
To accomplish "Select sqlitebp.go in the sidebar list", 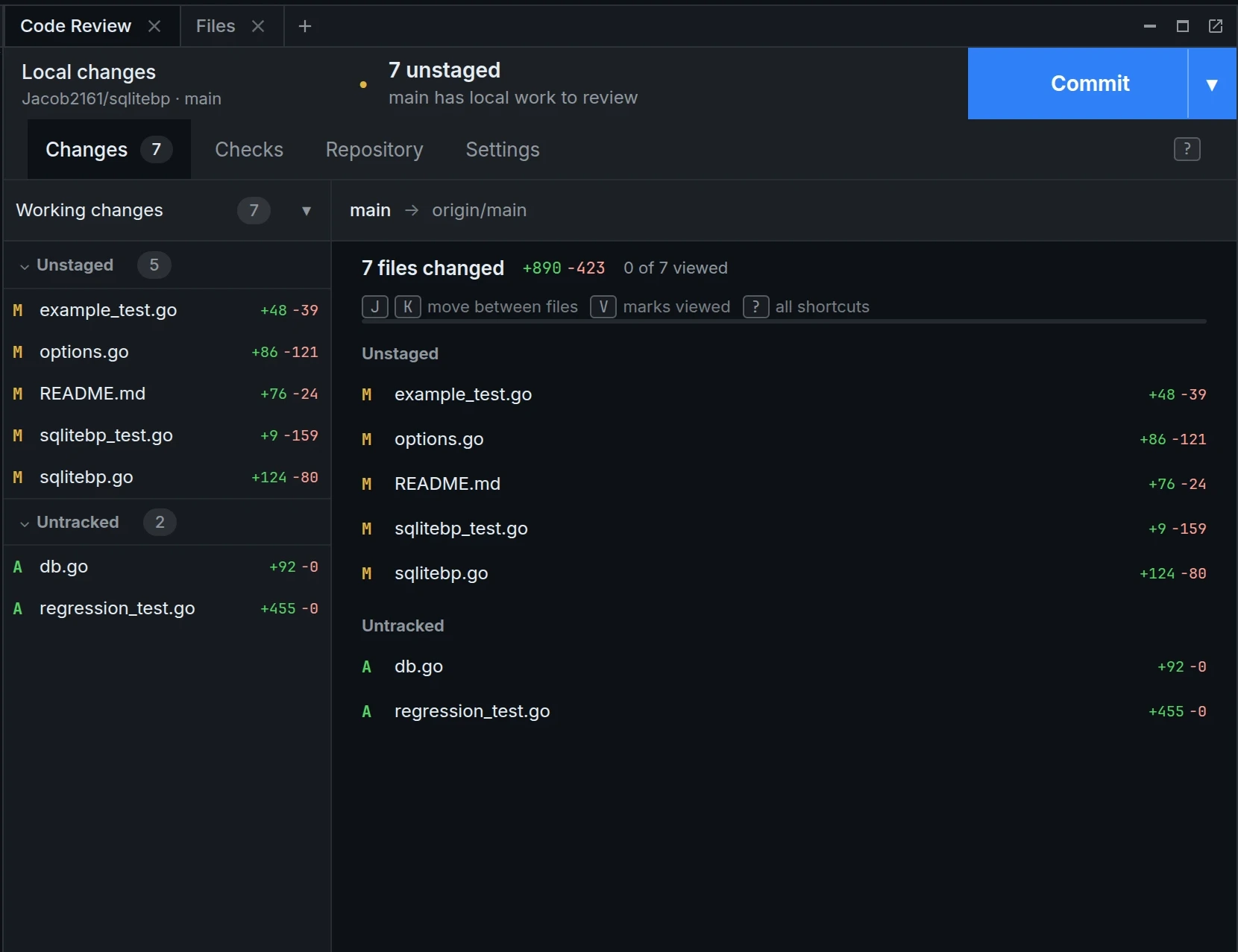I will coord(167,477).
